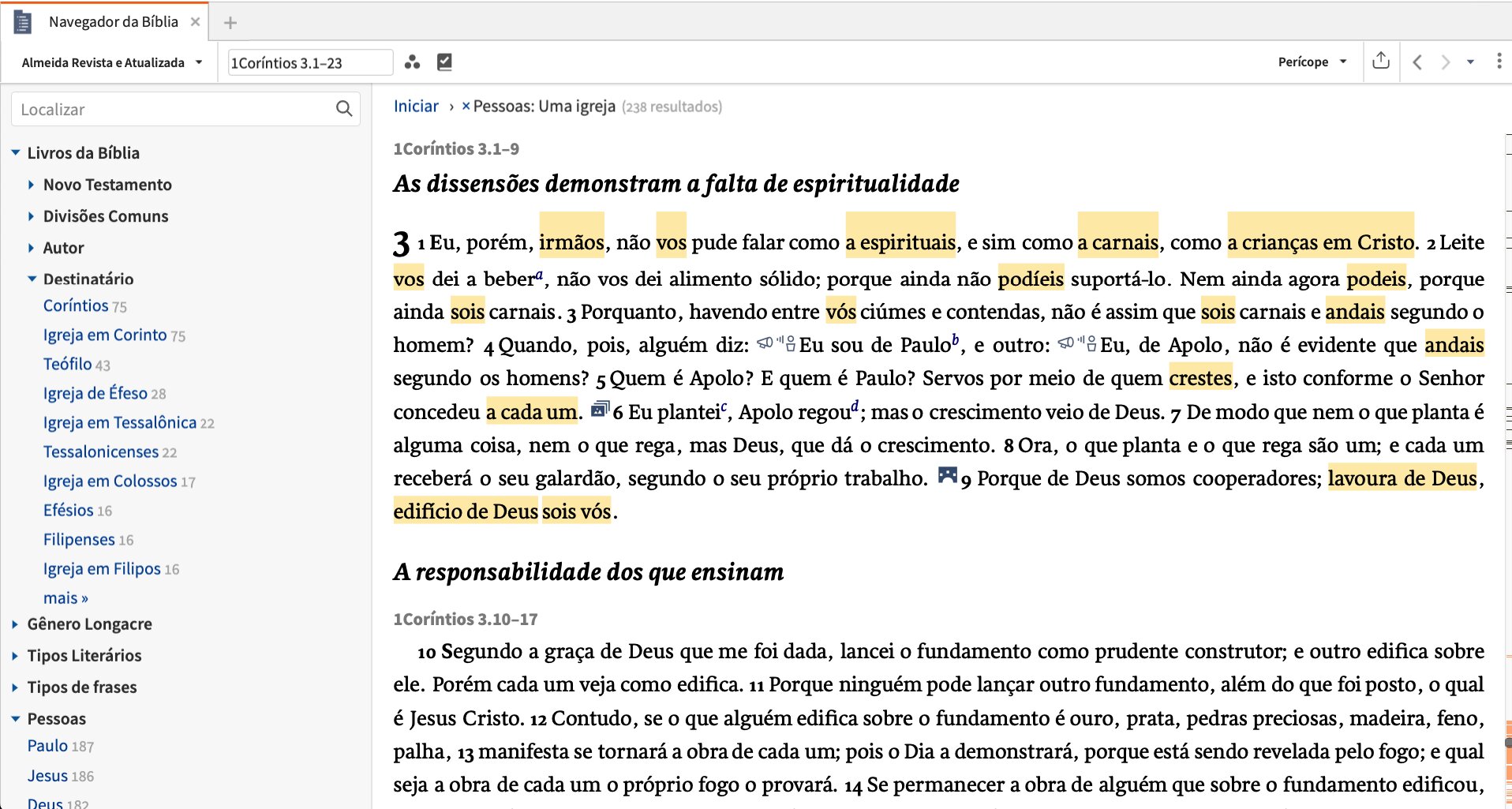This screenshot has width=1512, height=809.
Task: Click highlighted phrase 'a crianças em Cristo'
Action: pyautogui.click(x=1321, y=242)
